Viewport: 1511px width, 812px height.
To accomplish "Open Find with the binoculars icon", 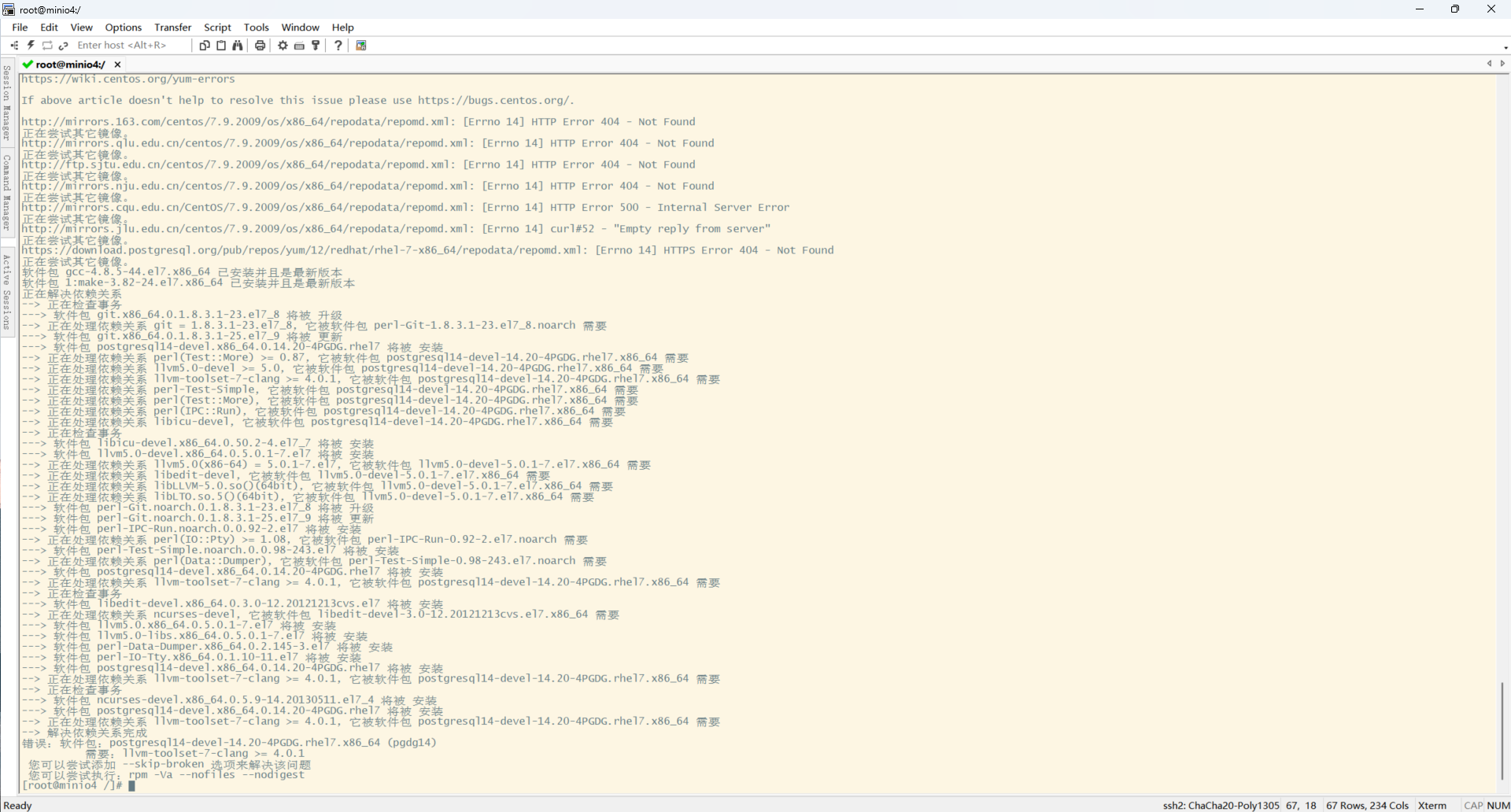I will tap(238, 46).
